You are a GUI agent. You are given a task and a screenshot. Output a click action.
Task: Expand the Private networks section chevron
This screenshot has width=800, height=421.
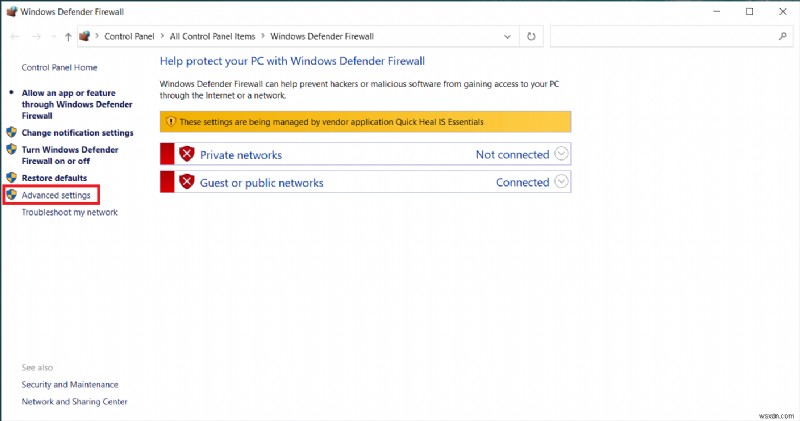coord(561,154)
